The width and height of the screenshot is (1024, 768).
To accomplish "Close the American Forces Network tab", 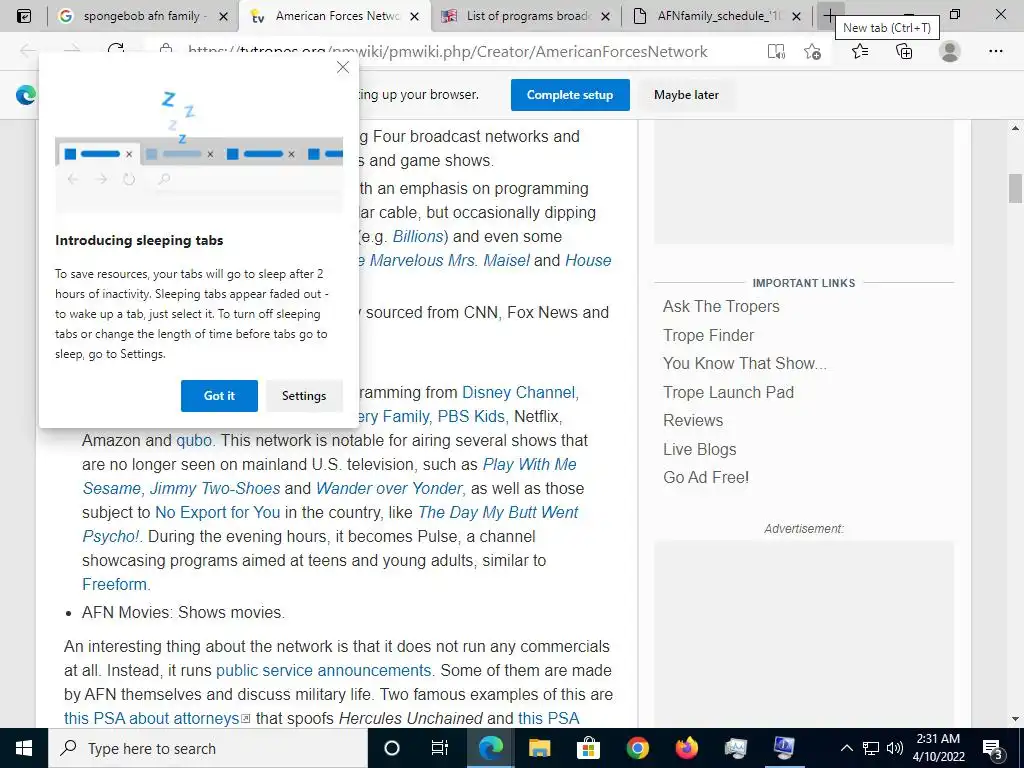I will 415,16.
